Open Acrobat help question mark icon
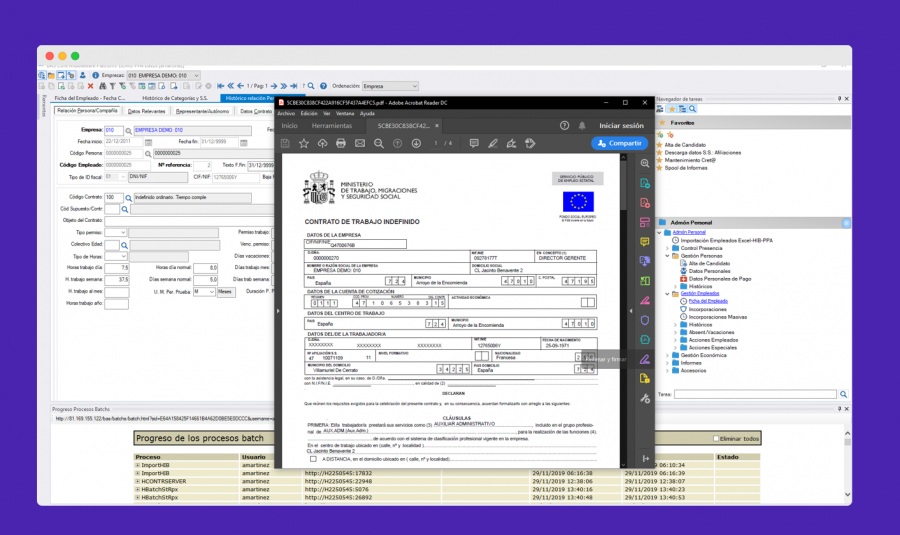900x535 pixels. click(564, 125)
